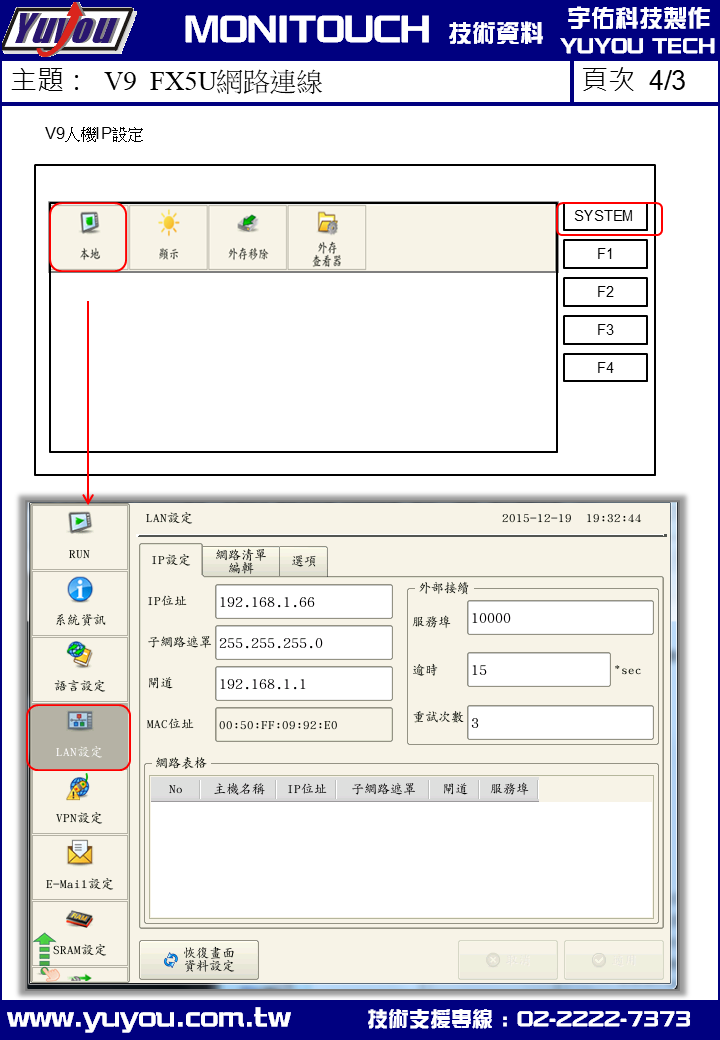Click the MAC位址 field
The image size is (720, 1040).
coord(304,724)
